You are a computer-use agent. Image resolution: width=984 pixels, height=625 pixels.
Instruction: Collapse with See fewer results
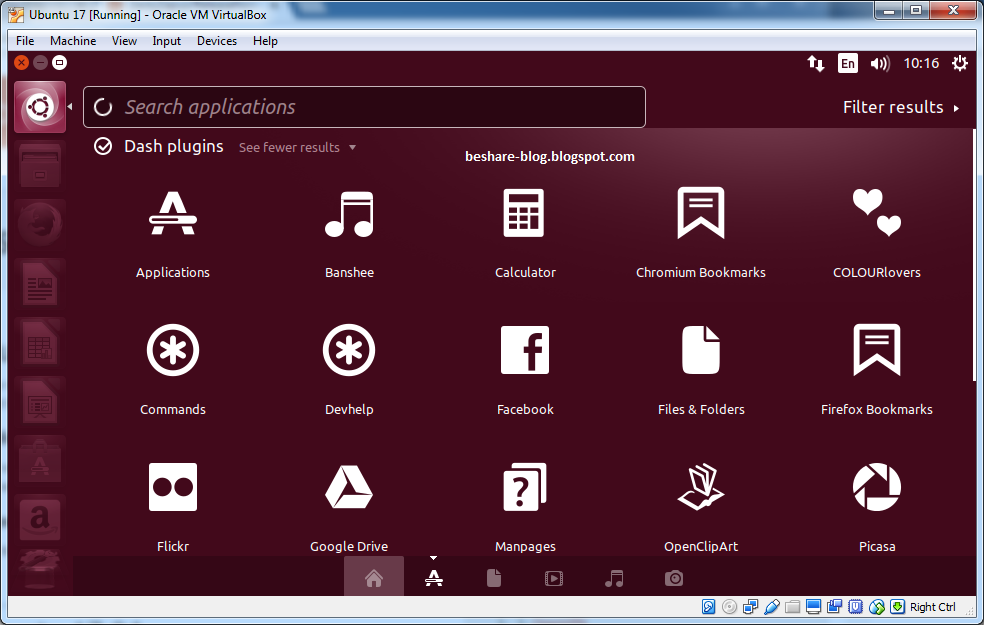pyautogui.click(x=297, y=147)
